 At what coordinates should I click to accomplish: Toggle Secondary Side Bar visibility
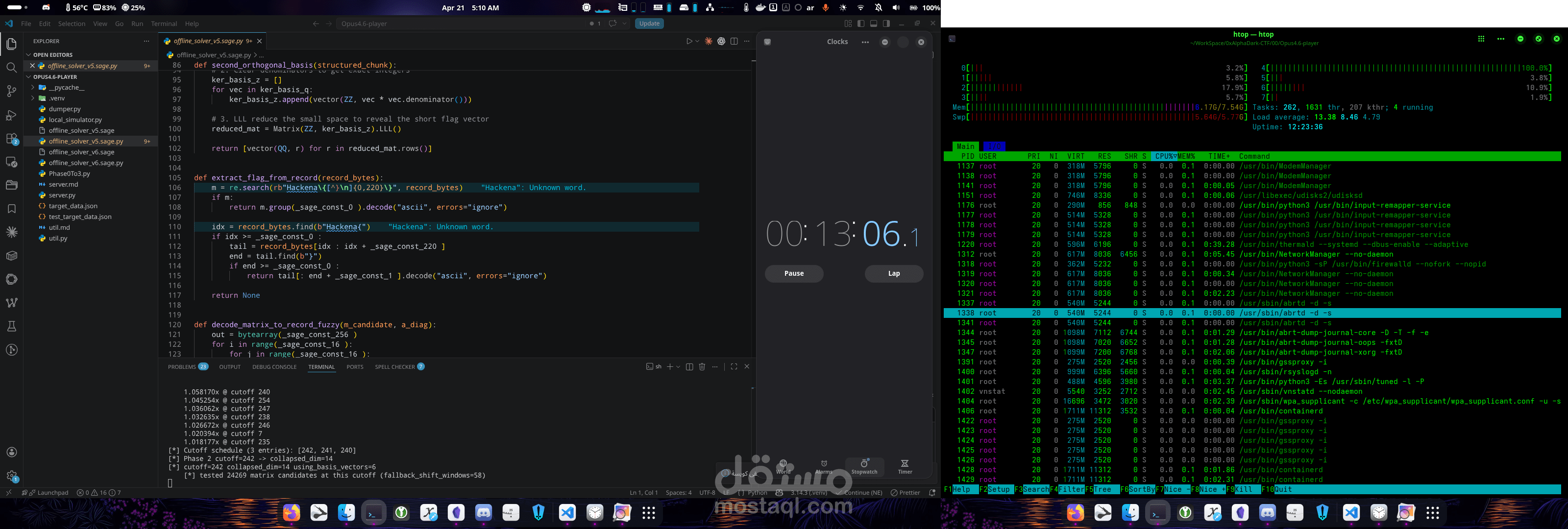tap(886, 24)
